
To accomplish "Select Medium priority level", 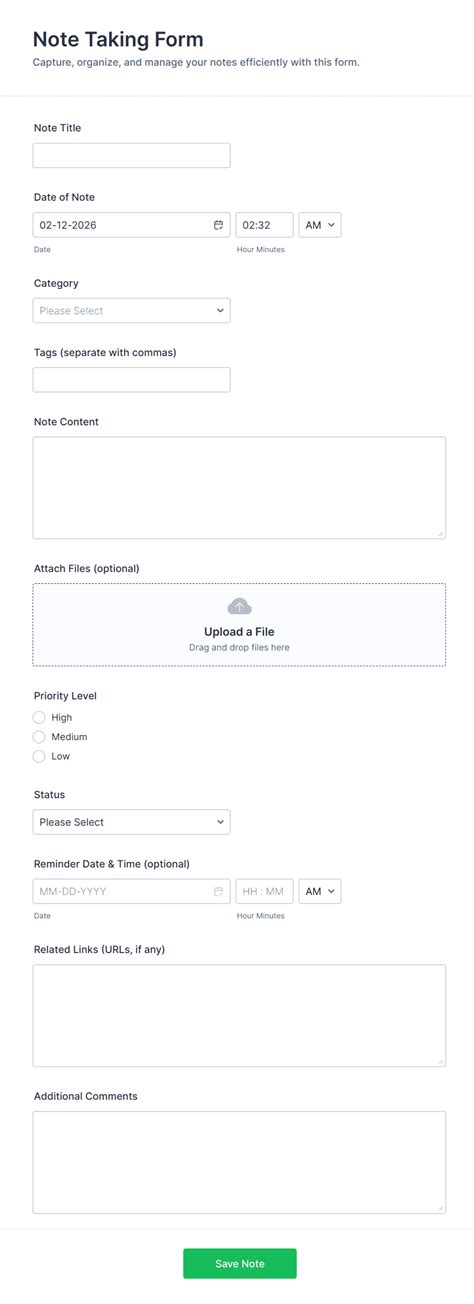I will click(x=39, y=737).
